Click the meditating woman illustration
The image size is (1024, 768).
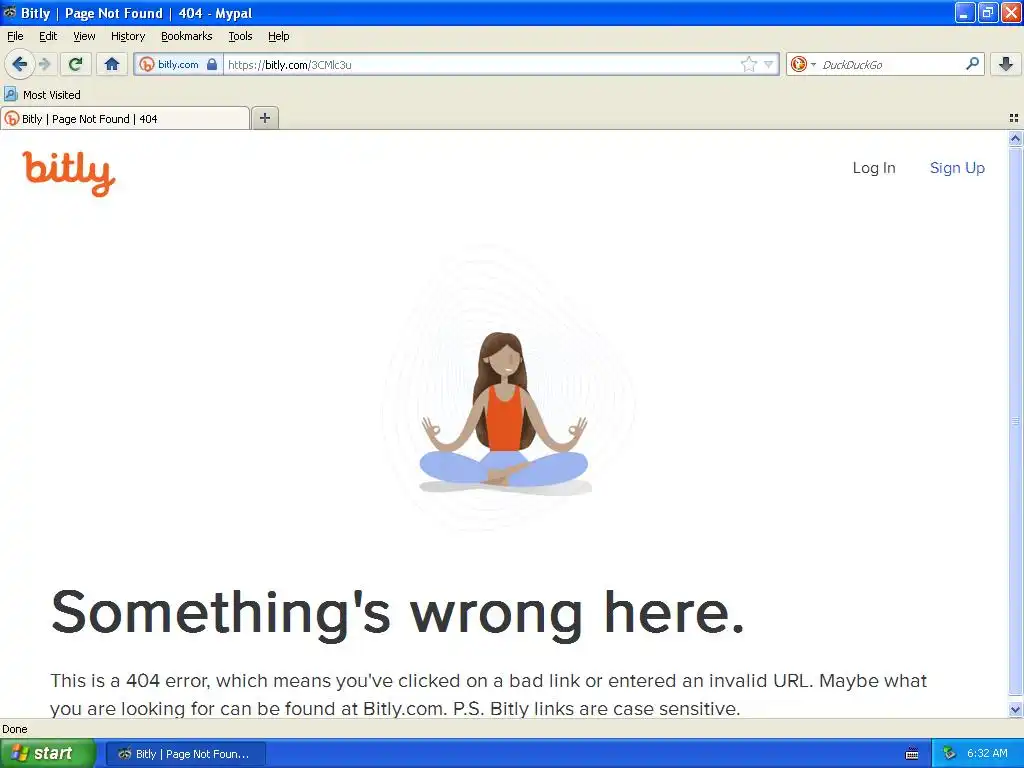point(504,413)
